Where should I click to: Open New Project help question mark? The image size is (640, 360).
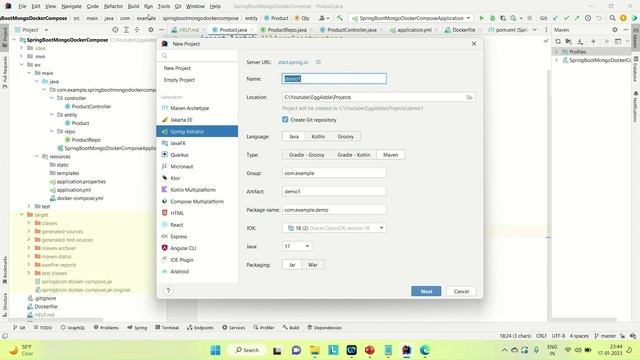pyautogui.click(x=168, y=291)
